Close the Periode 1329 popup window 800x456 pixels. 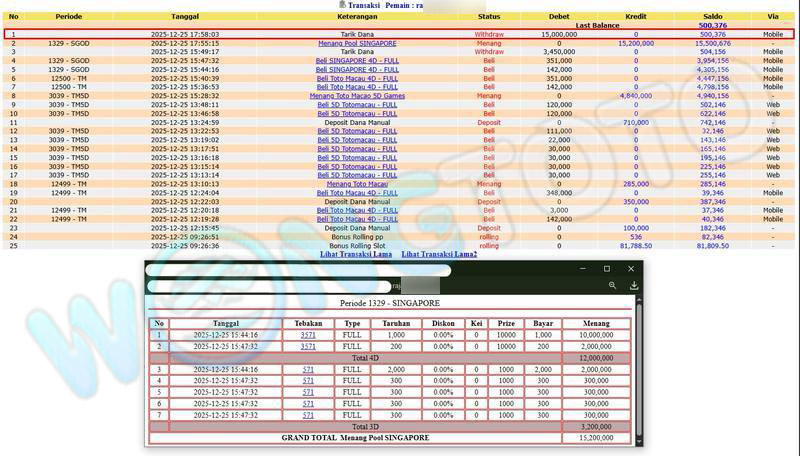[630, 269]
